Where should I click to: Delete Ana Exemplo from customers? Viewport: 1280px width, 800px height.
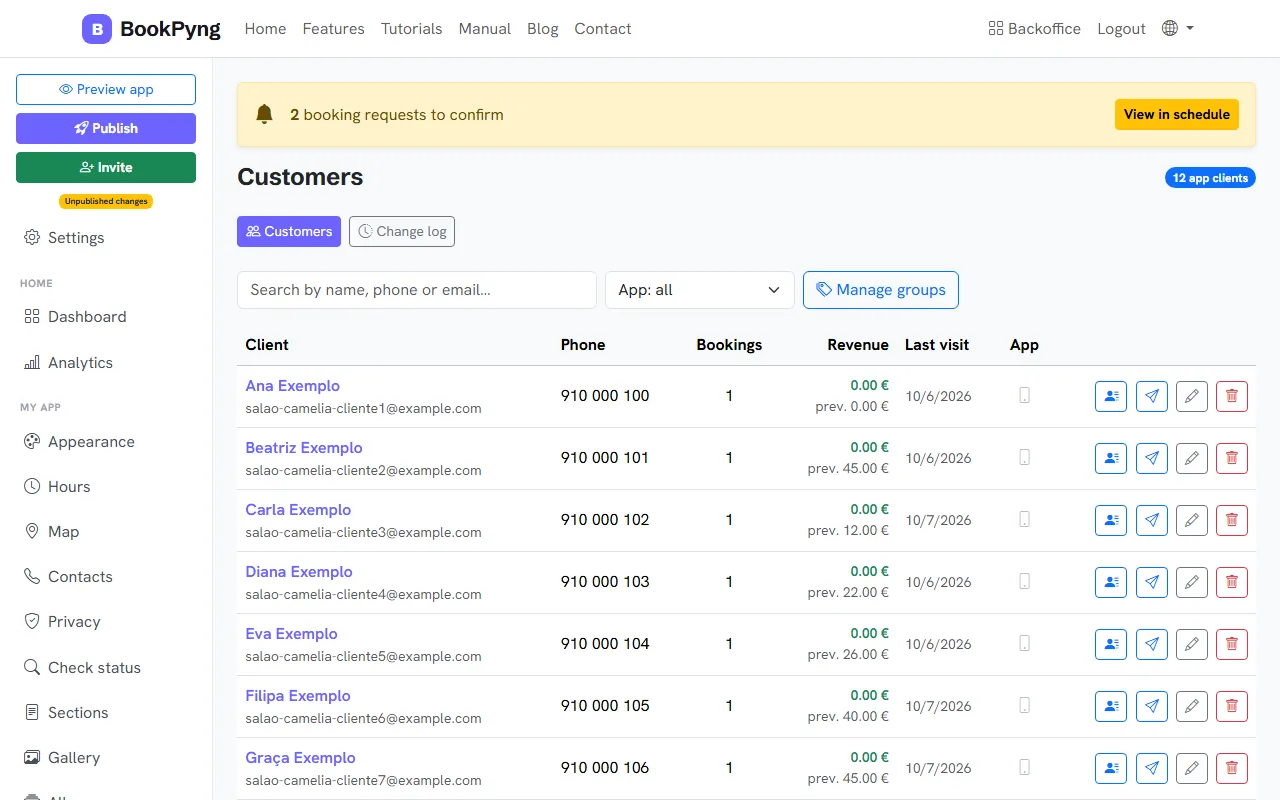tap(1232, 396)
